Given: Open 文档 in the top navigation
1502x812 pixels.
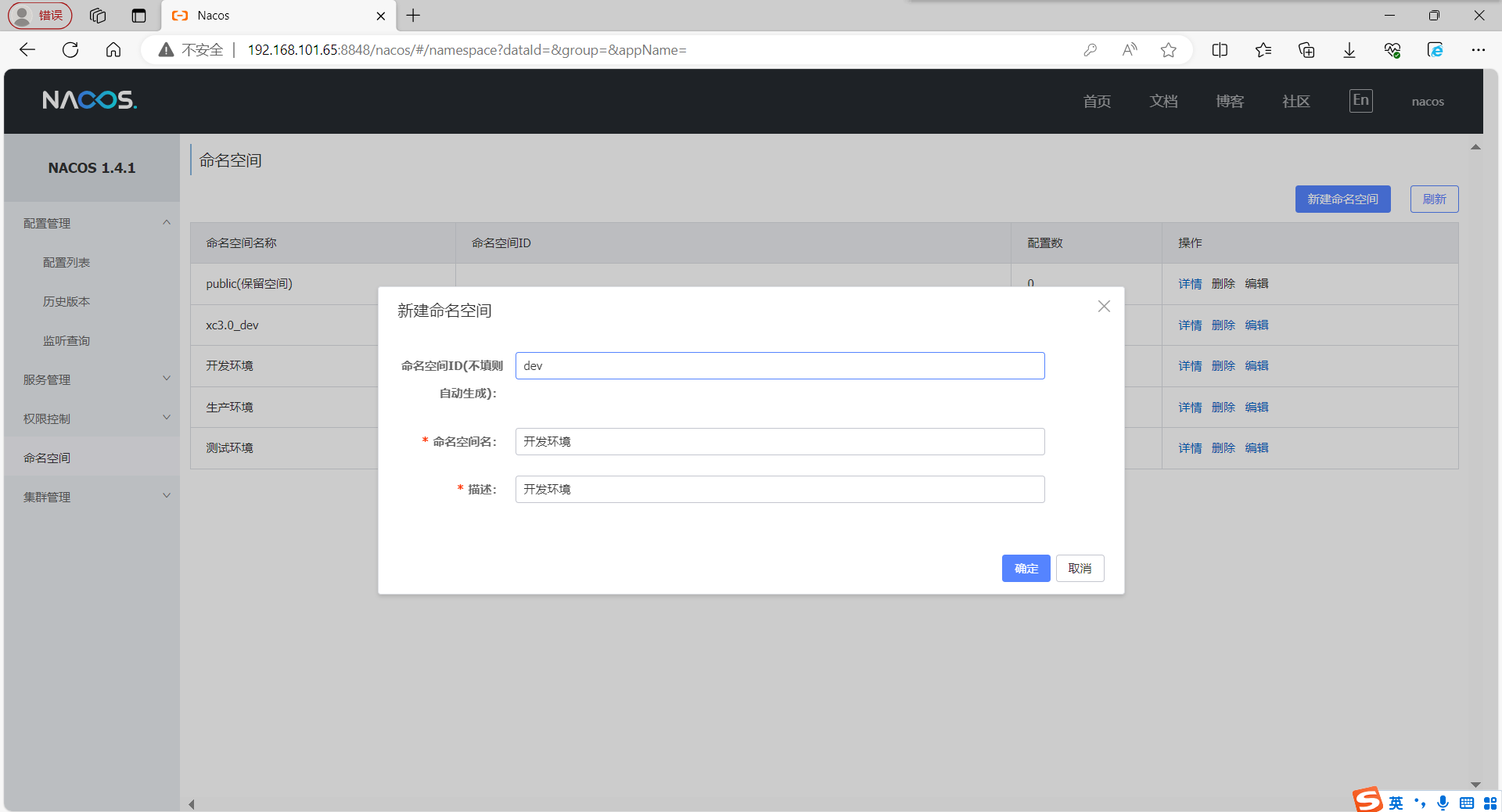Looking at the screenshot, I should (1163, 102).
